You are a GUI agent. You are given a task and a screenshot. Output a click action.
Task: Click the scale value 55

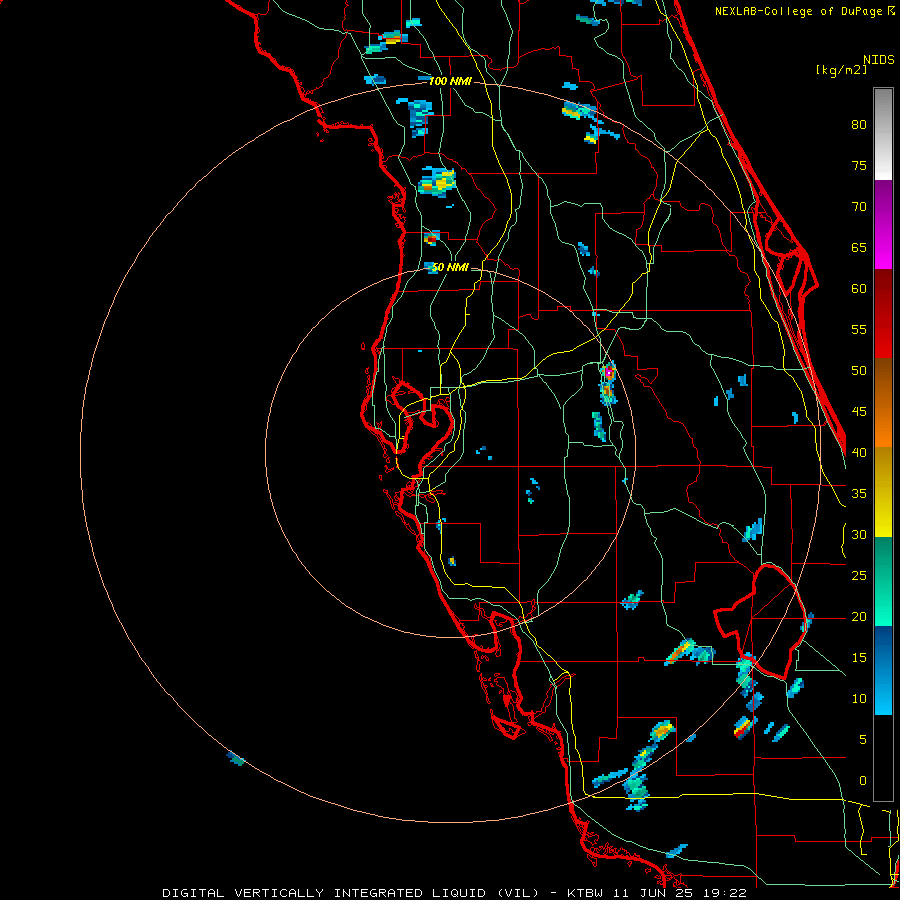(x=859, y=330)
